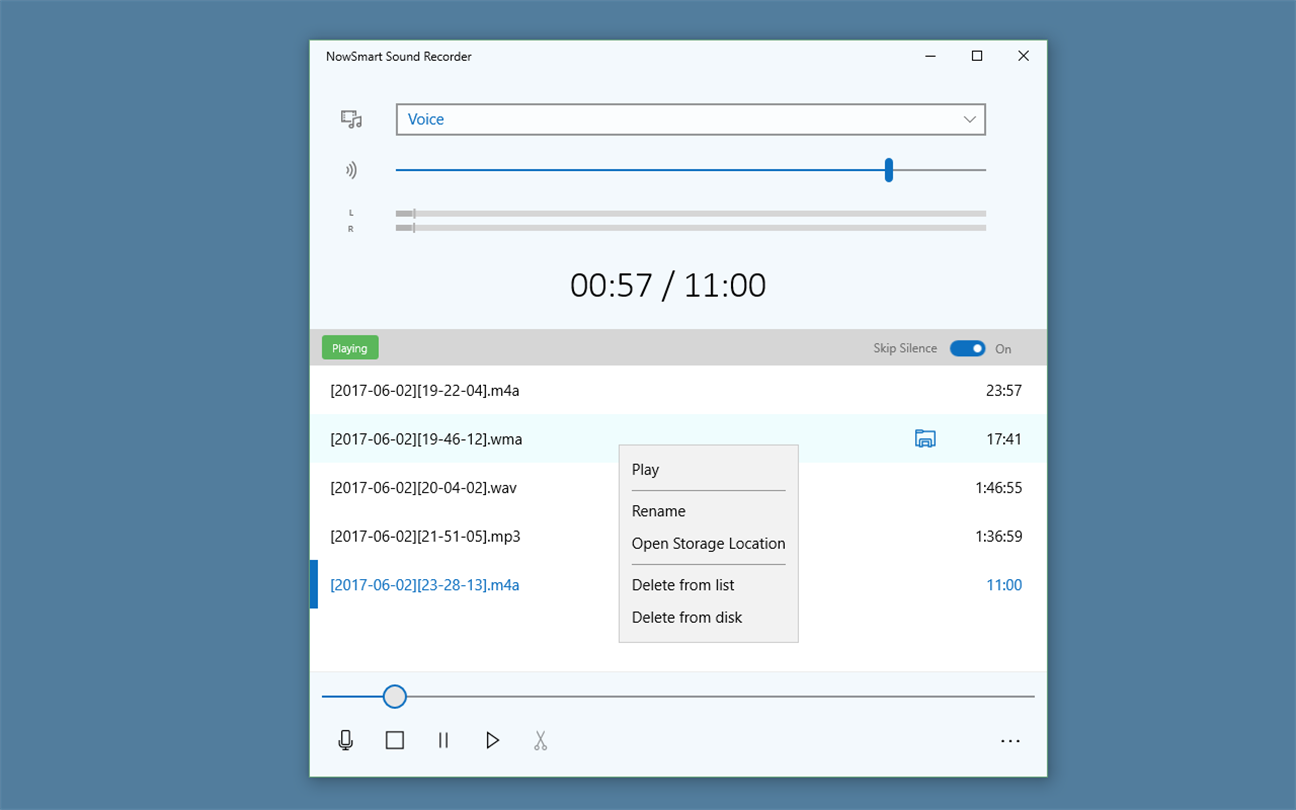This screenshot has width=1296, height=810.
Task: Click the play triangle button
Action: point(492,740)
